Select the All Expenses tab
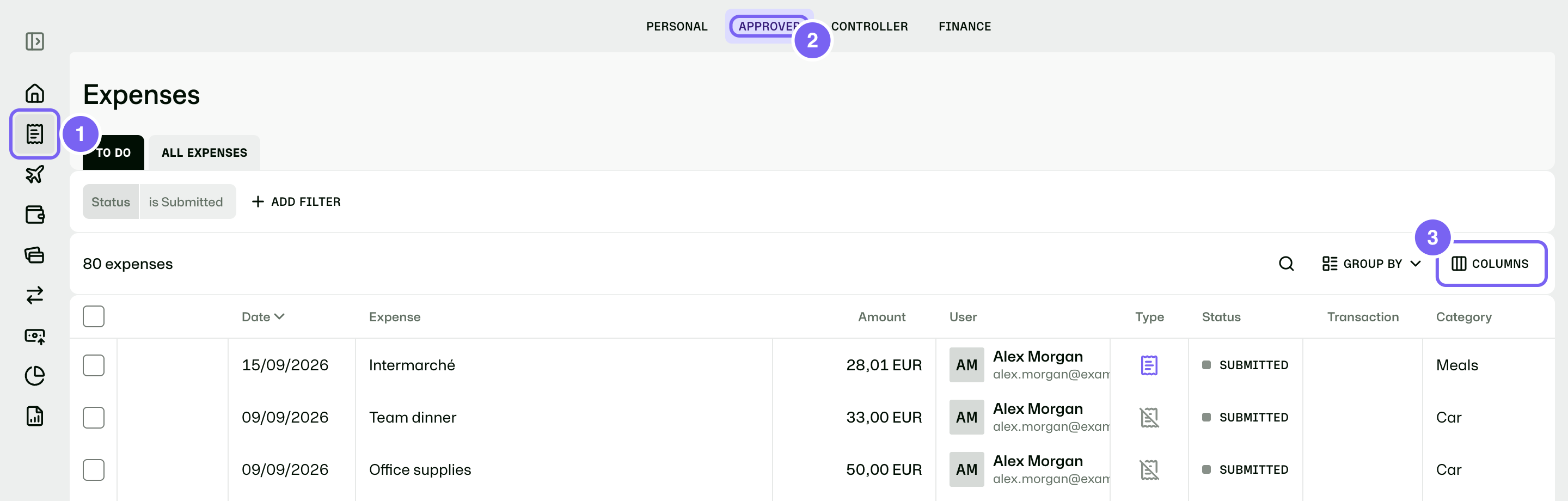 (x=205, y=152)
